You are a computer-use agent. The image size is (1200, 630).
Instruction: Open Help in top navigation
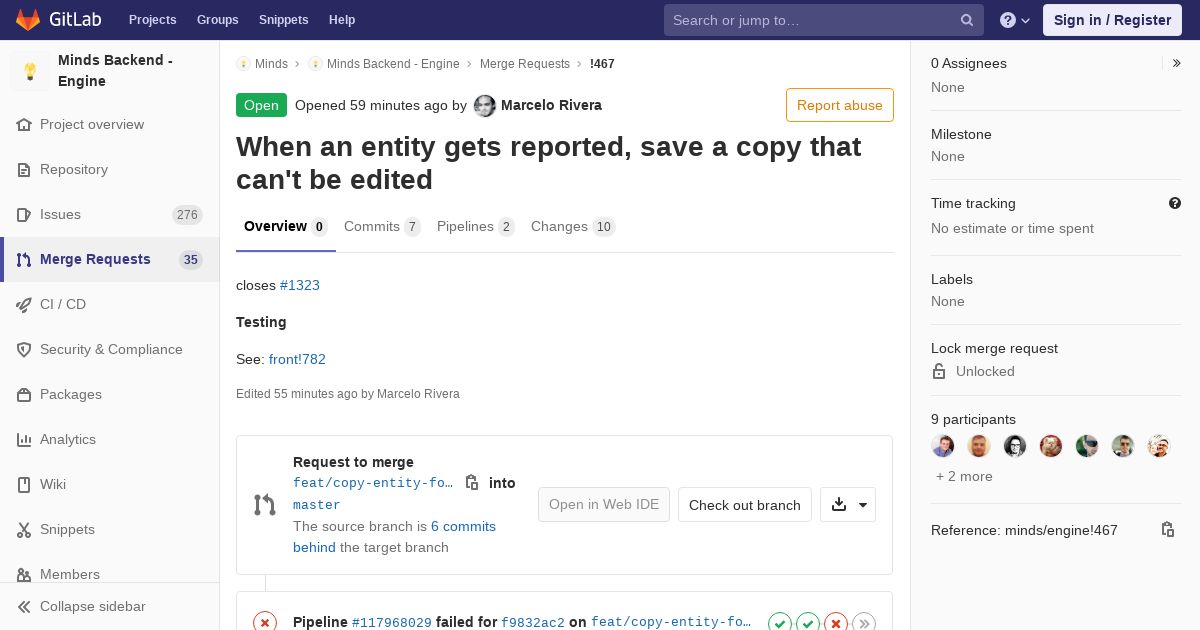342,20
